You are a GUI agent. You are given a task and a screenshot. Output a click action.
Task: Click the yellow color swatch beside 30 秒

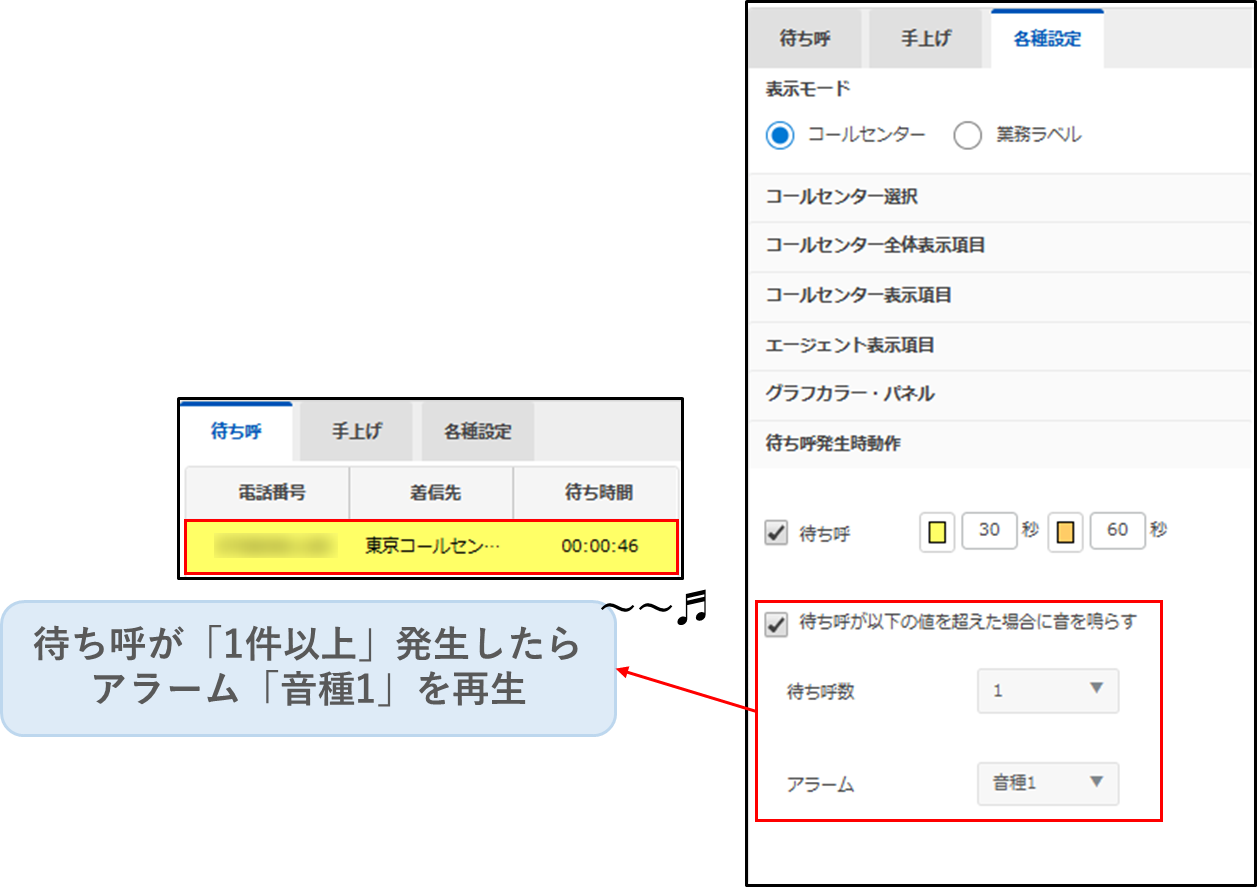point(937,531)
